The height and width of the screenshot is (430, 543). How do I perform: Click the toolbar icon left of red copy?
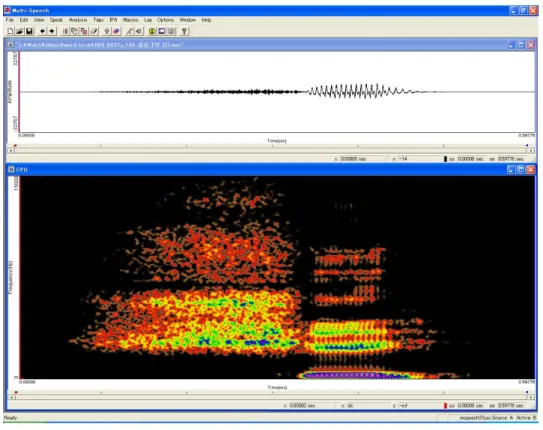point(74,31)
